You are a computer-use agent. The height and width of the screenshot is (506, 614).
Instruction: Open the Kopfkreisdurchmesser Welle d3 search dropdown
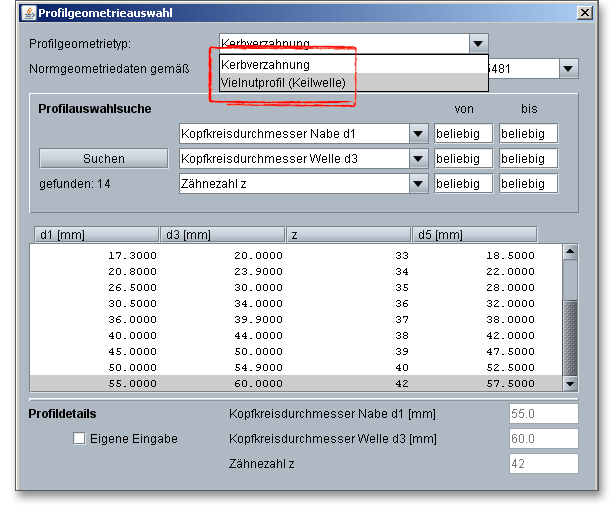418,159
